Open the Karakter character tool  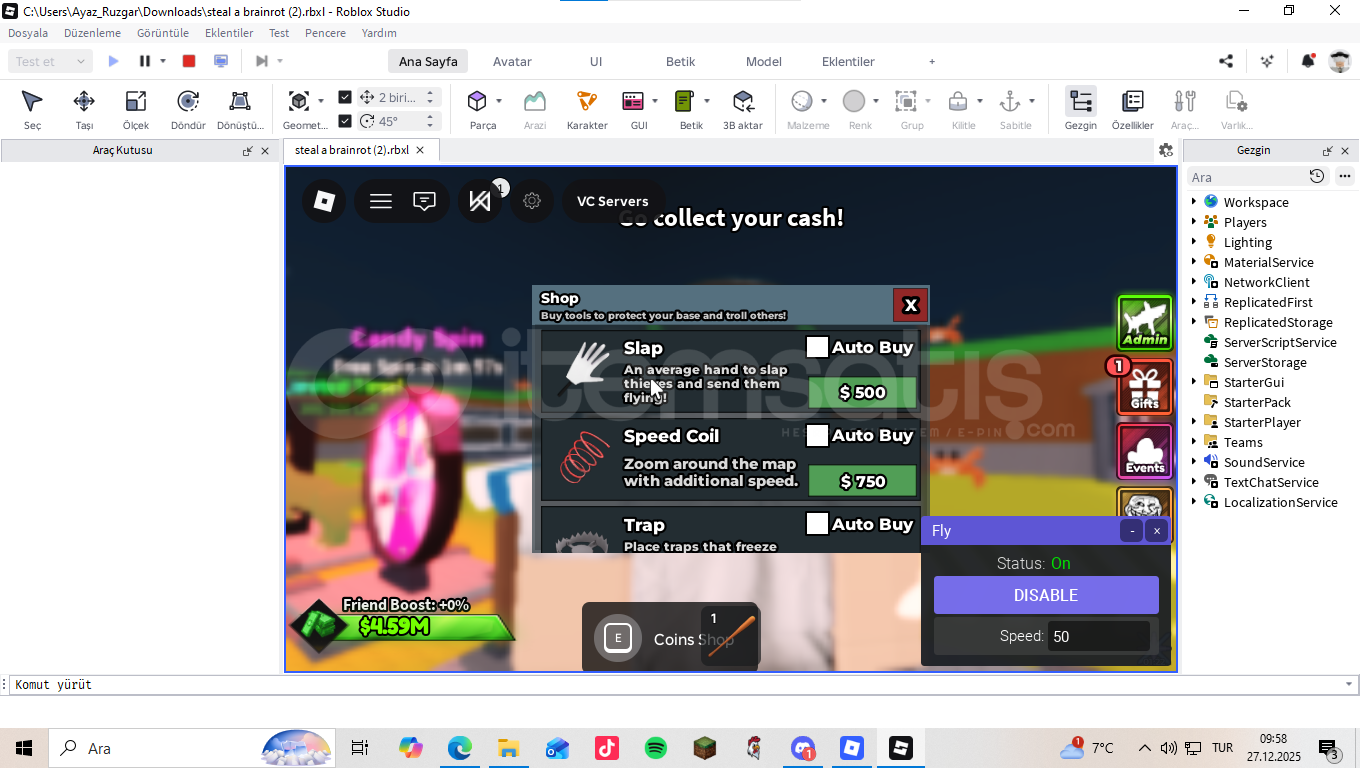[x=587, y=110]
